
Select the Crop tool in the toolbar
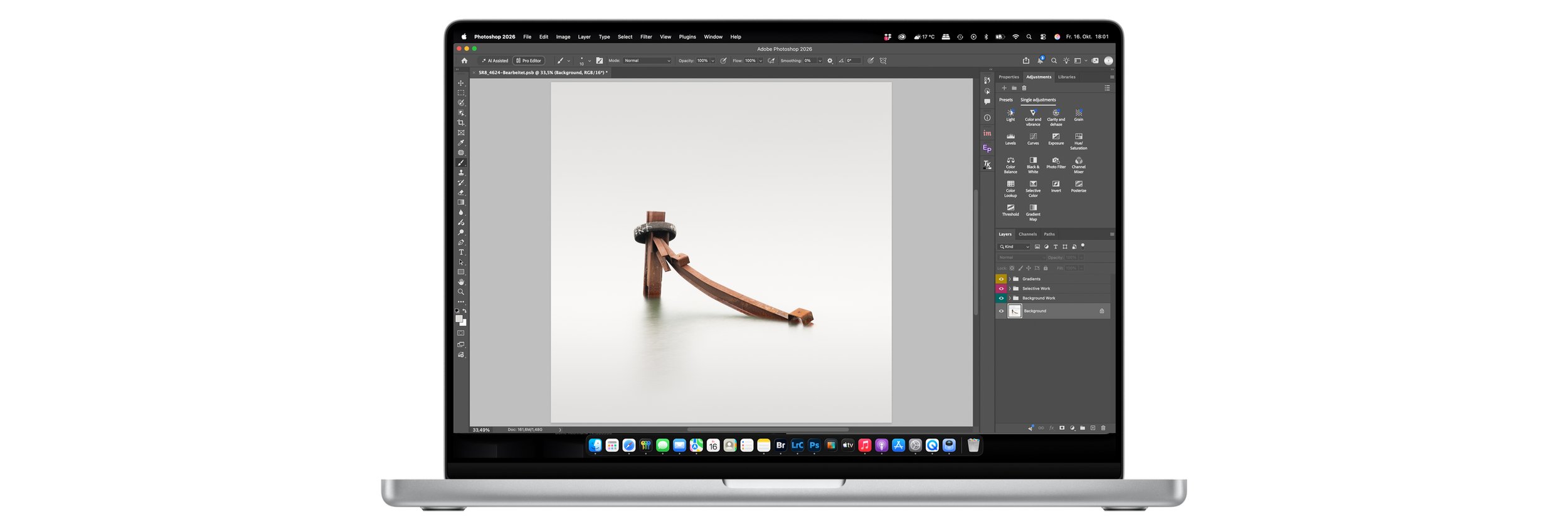point(461,123)
